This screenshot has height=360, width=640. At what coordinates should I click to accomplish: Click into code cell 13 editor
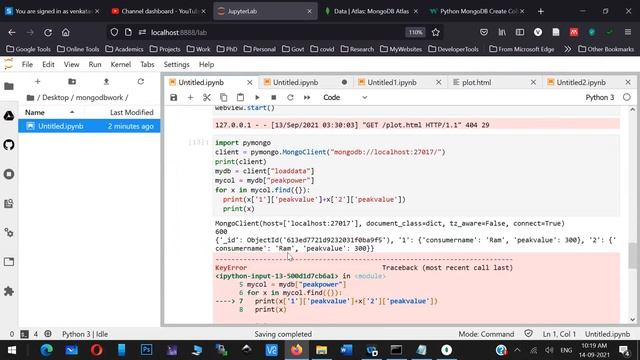(416, 176)
